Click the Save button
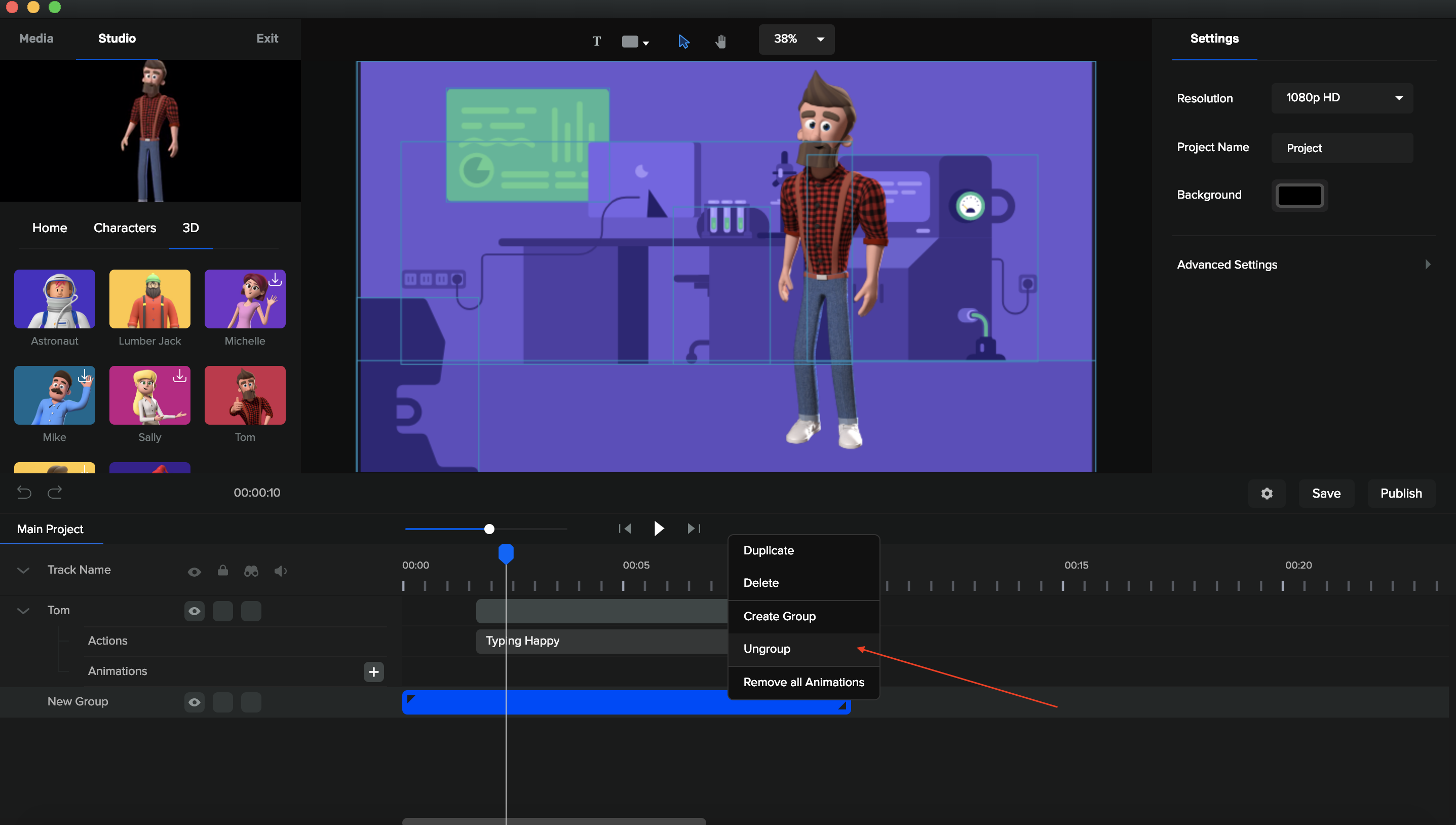Image resolution: width=1456 pixels, height=825 pixels. pyautogui.click(x=1326, y=493)
